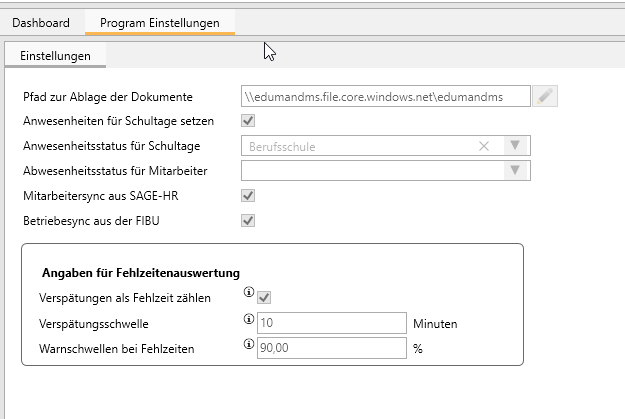
Task: Open the Einstellungen sub-tab
Action: [x=55, y=56]
